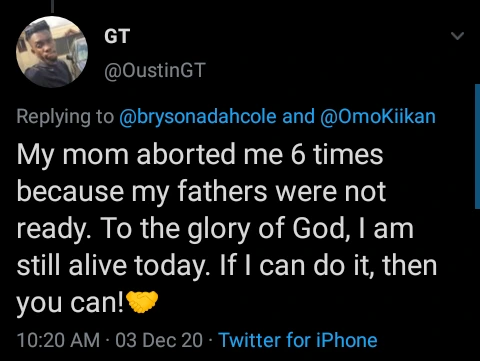Image resolution: width=480 pixels, height=361 pixels.
Task: Click the handshake emoji in the tweet
Action: point(142,302)
